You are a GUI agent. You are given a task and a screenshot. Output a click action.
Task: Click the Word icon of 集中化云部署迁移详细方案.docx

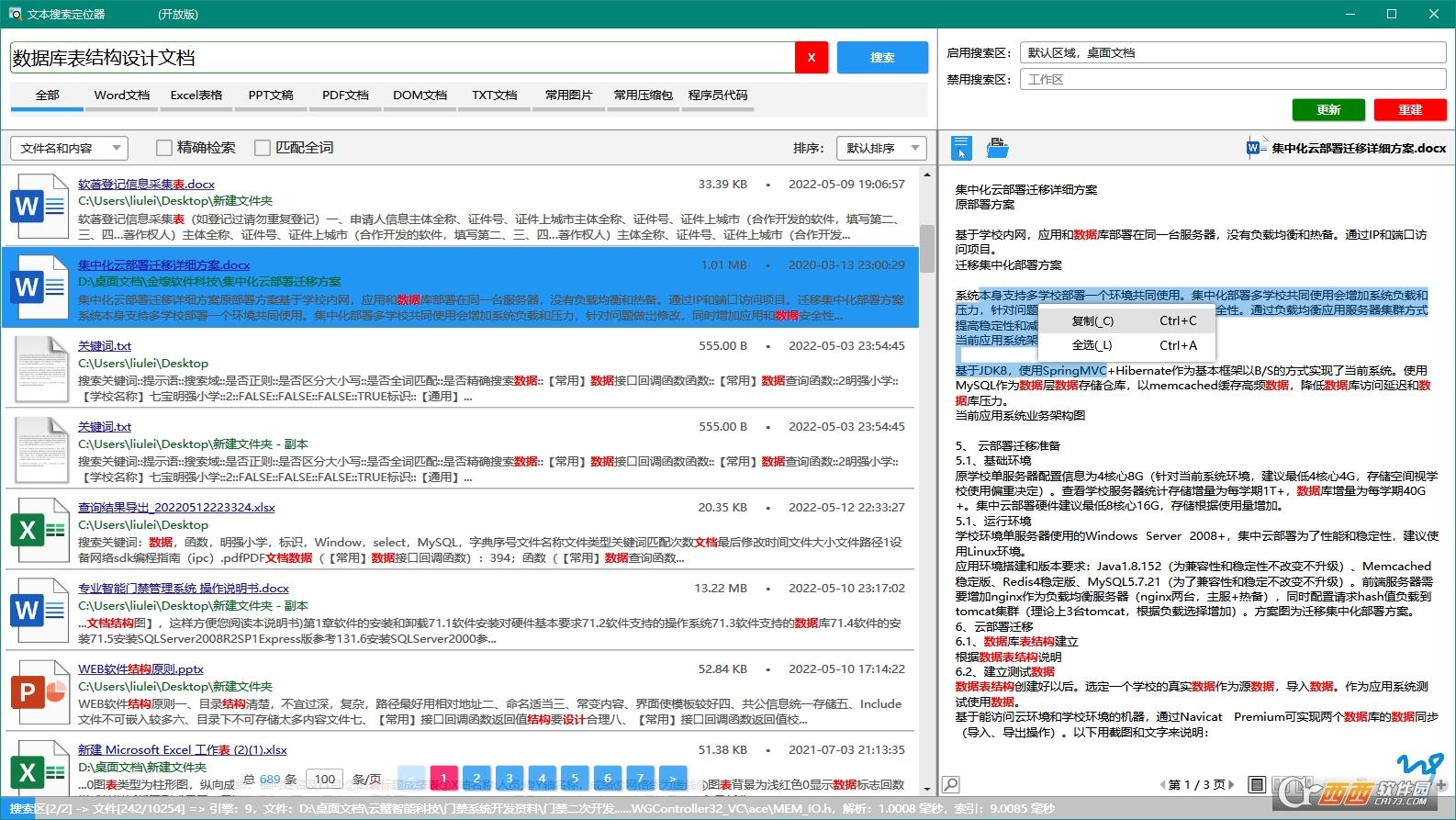point(39,287)
